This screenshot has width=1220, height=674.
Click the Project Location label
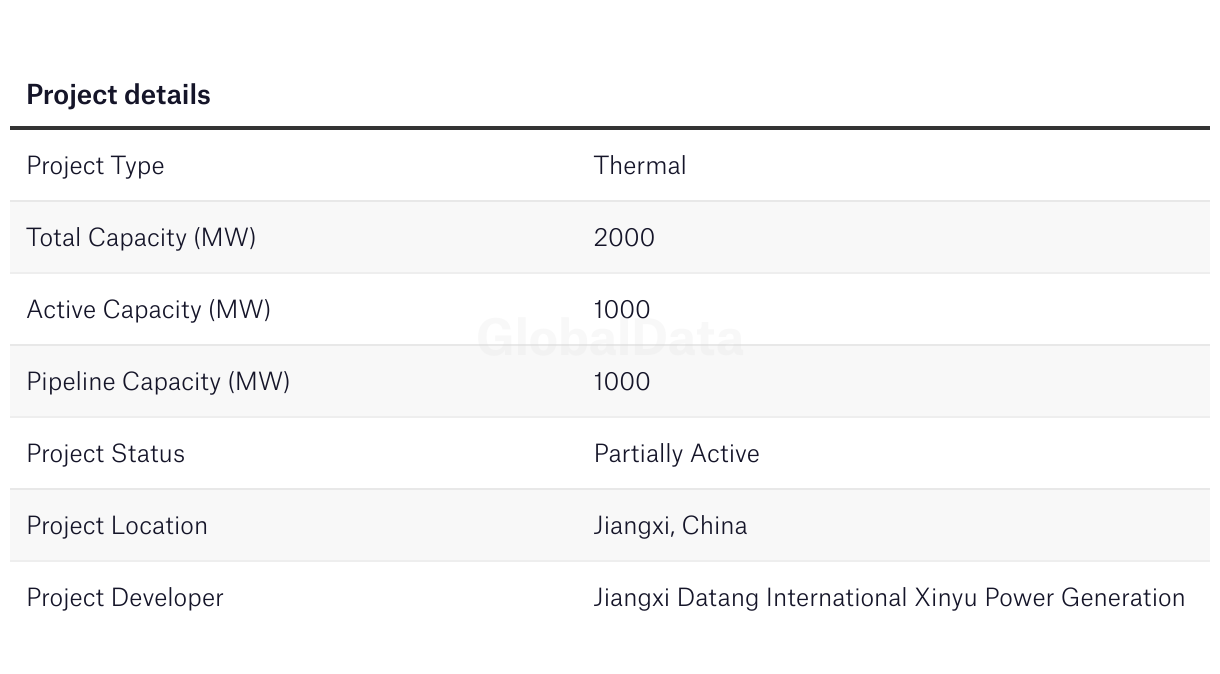tap(117, 525)
